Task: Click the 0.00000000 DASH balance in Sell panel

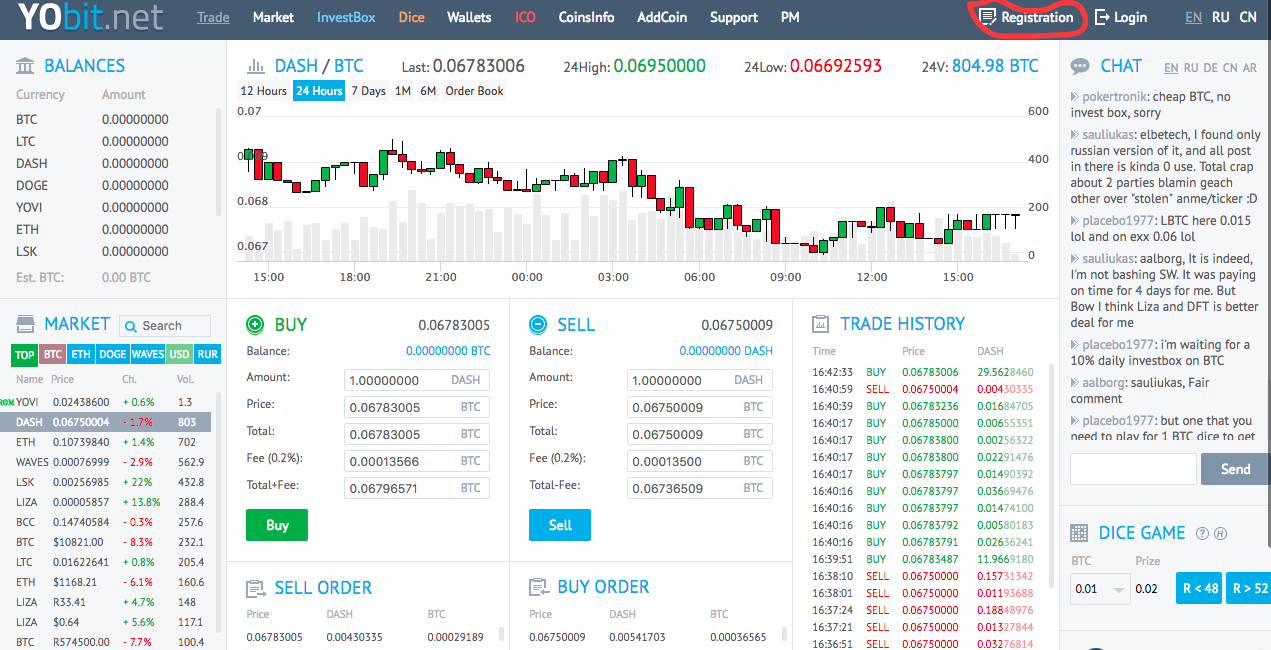Action: point(726,351)
